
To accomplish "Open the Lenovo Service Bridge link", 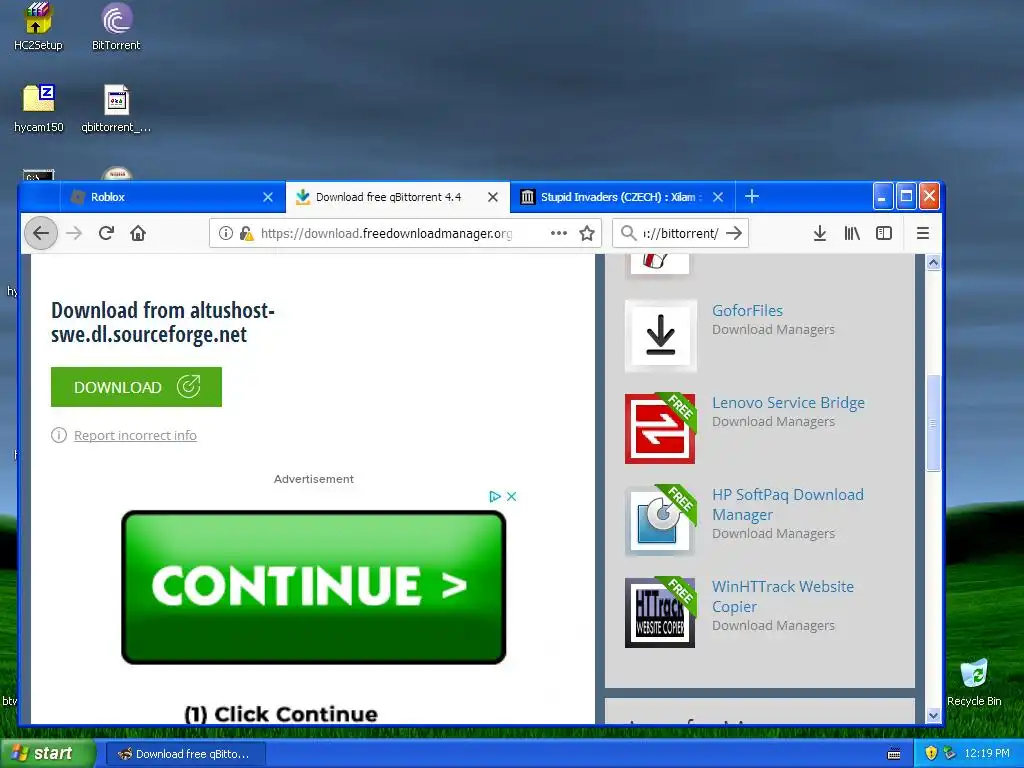I will coord(788,403).
